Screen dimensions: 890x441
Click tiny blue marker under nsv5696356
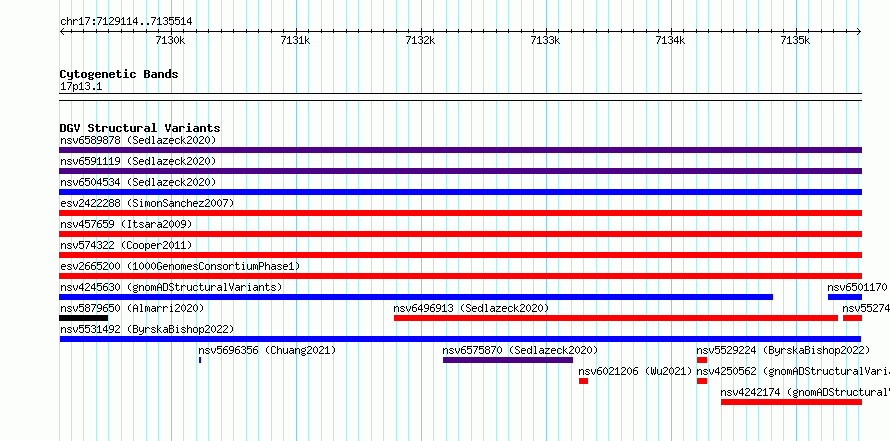(x=200, y=360)
